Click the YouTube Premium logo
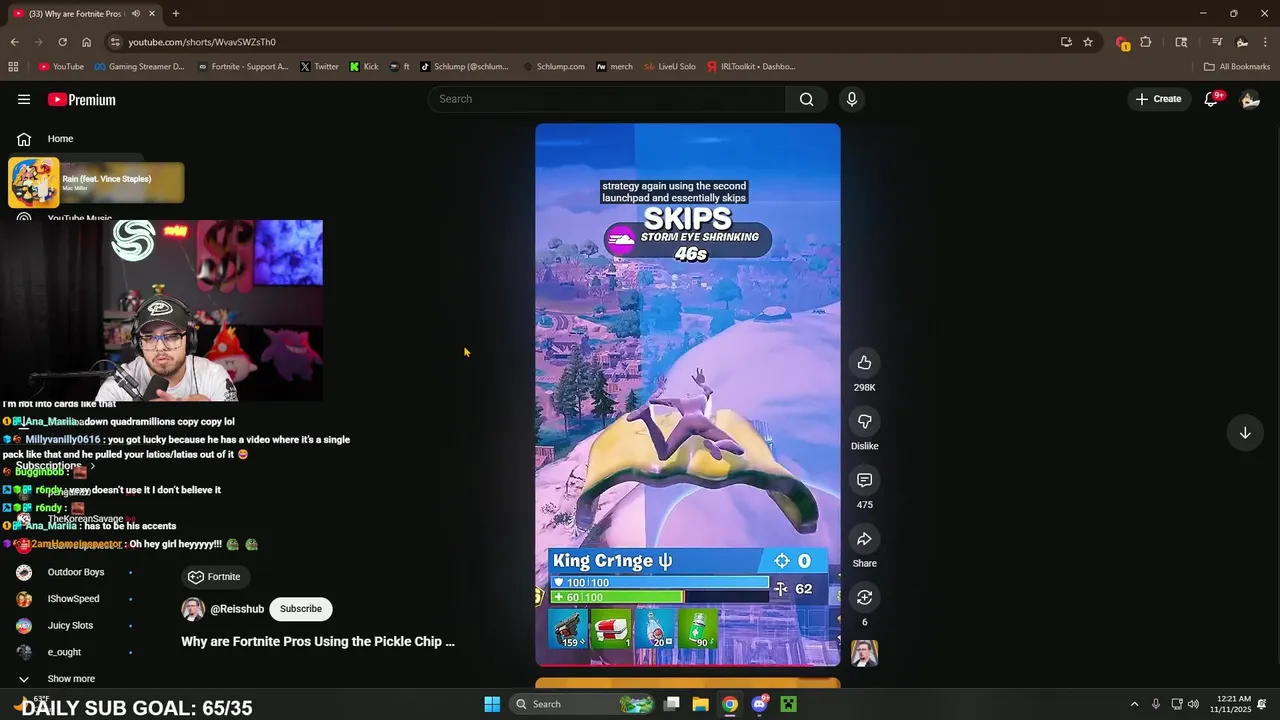The image size is (1280, 720). click(x=82, y=100)
